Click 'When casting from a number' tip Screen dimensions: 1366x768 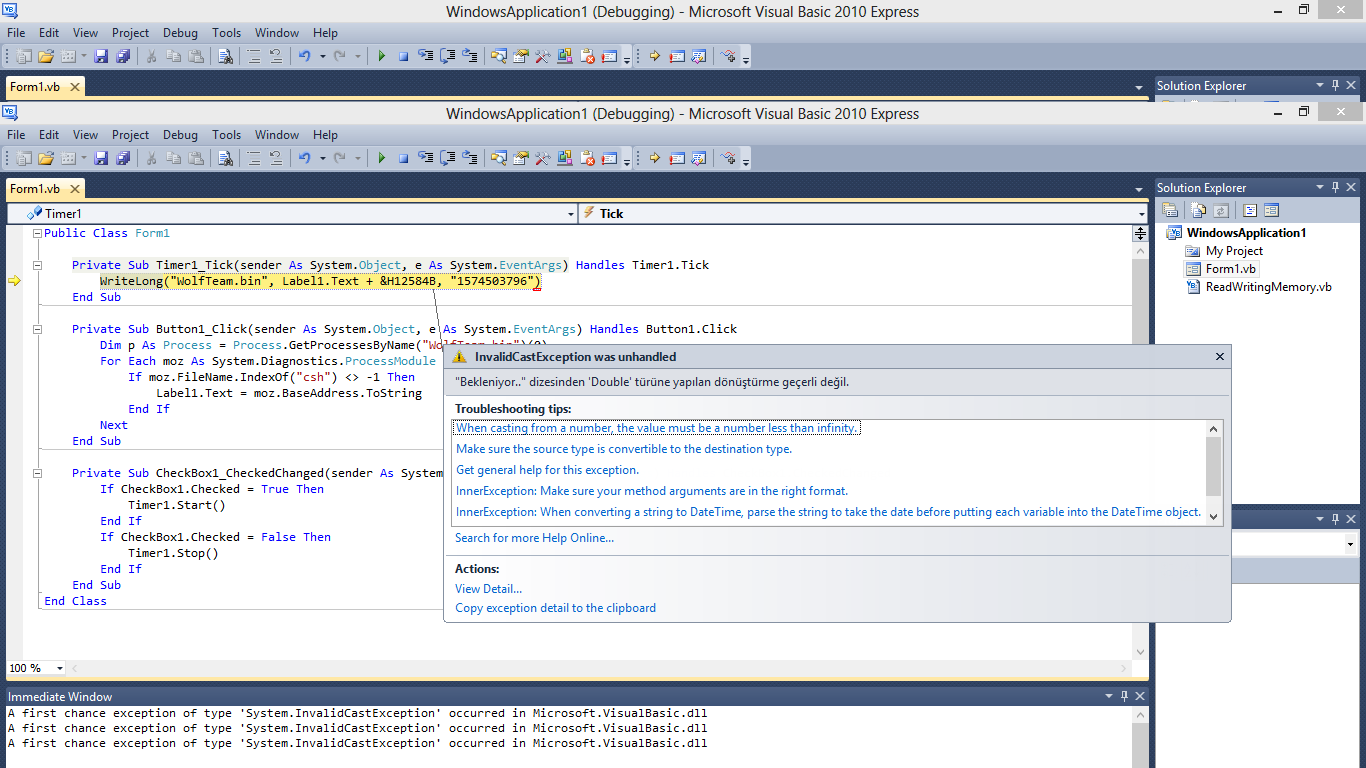pyautogui.click(x=657, y=428)
